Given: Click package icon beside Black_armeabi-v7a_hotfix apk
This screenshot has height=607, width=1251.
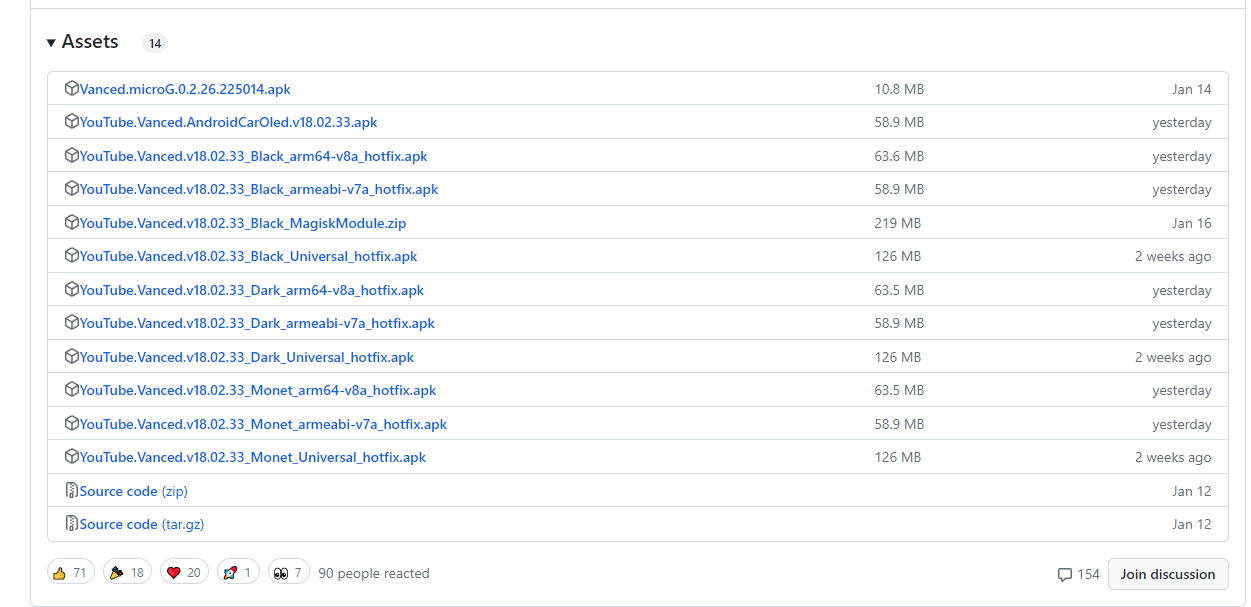Looking at the screenshot, I should pyautogui.click(x=72, y=189).
